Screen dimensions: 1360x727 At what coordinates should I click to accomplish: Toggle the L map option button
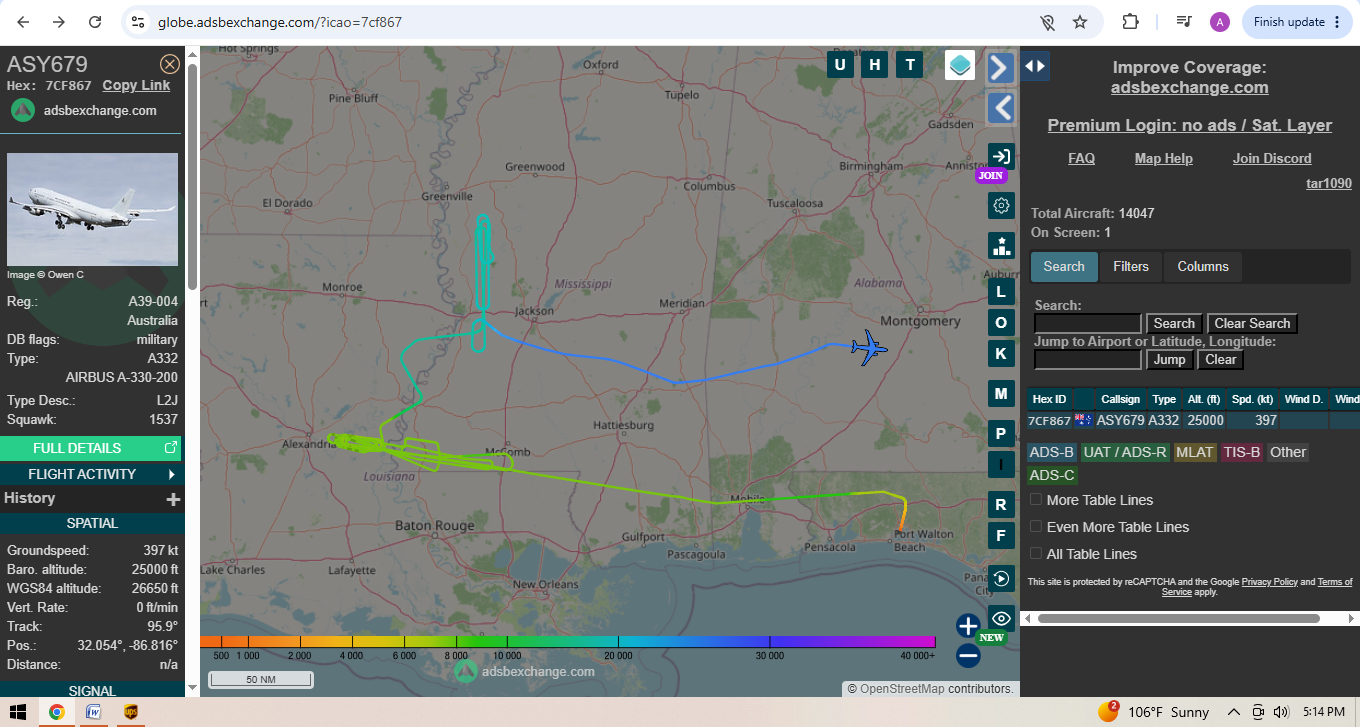click(x=1001, y=292)
